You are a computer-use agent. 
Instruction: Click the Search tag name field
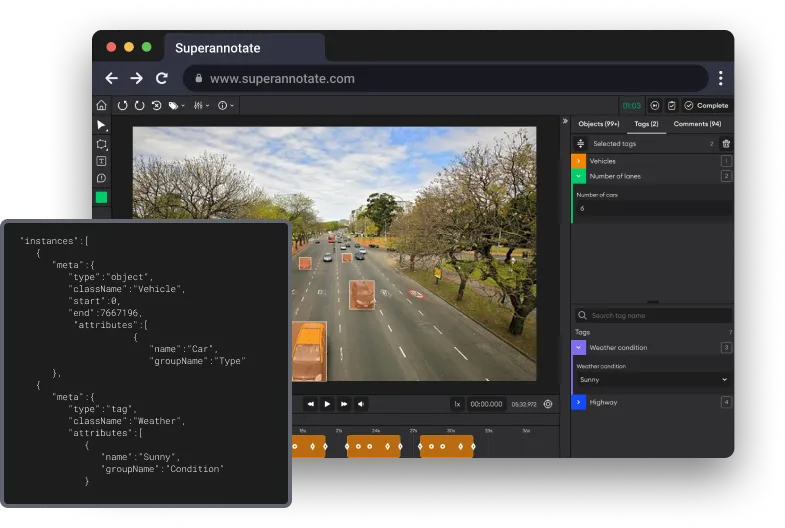tap(653, 315)
